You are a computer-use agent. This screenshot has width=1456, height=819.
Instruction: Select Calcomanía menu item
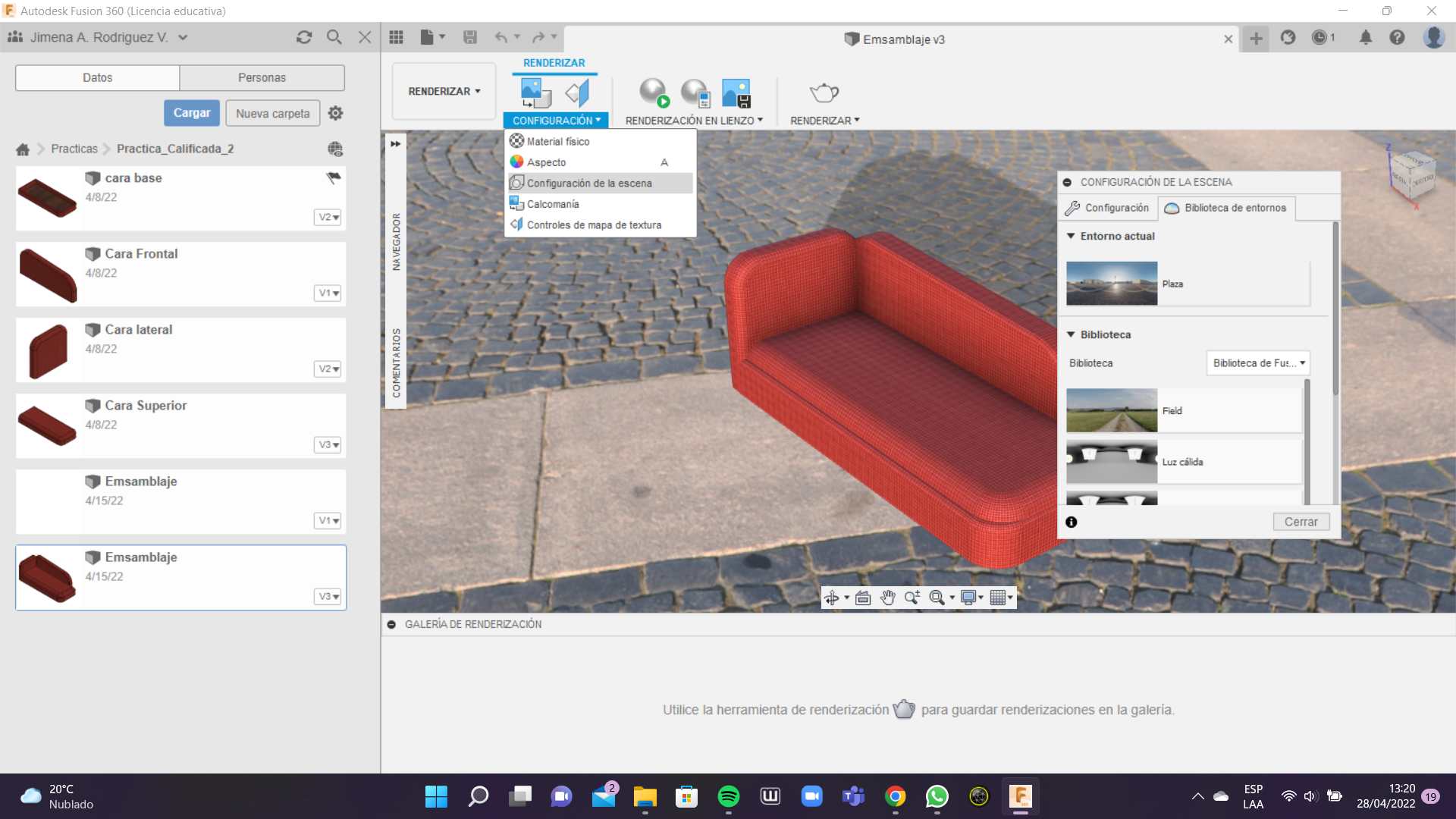(x=601, y=204)
